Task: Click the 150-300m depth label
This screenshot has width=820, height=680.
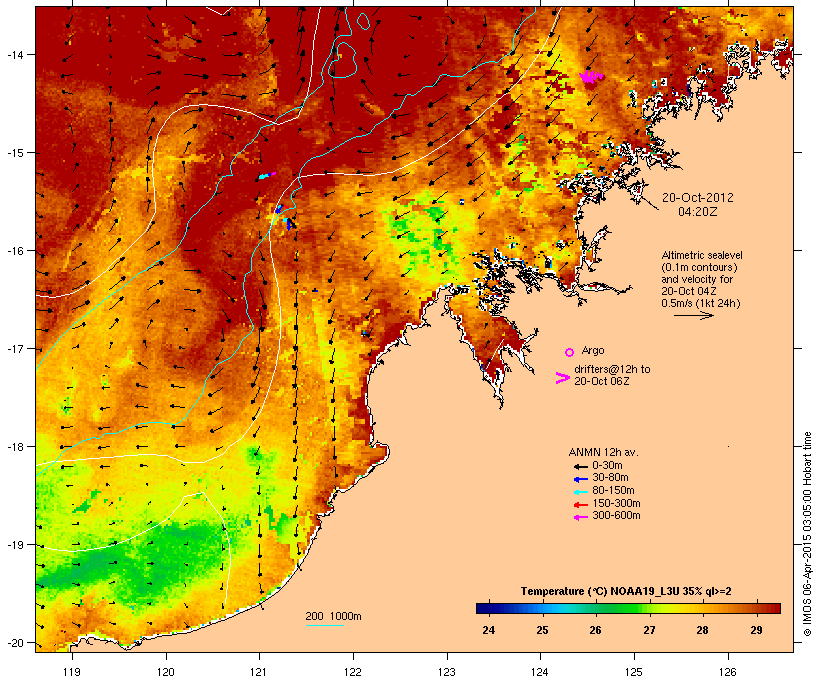Action: [616, 503]
